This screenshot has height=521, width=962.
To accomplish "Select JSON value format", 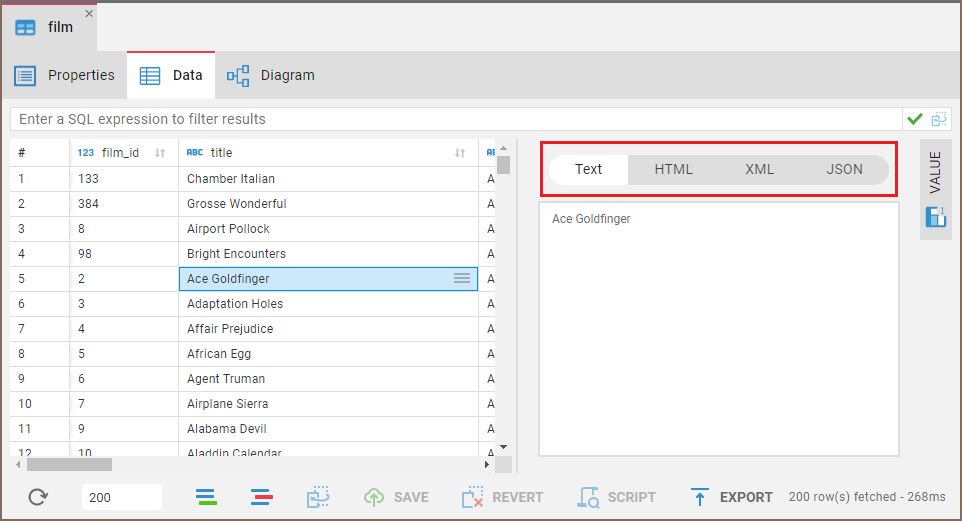I will click(x=844, y=169).
